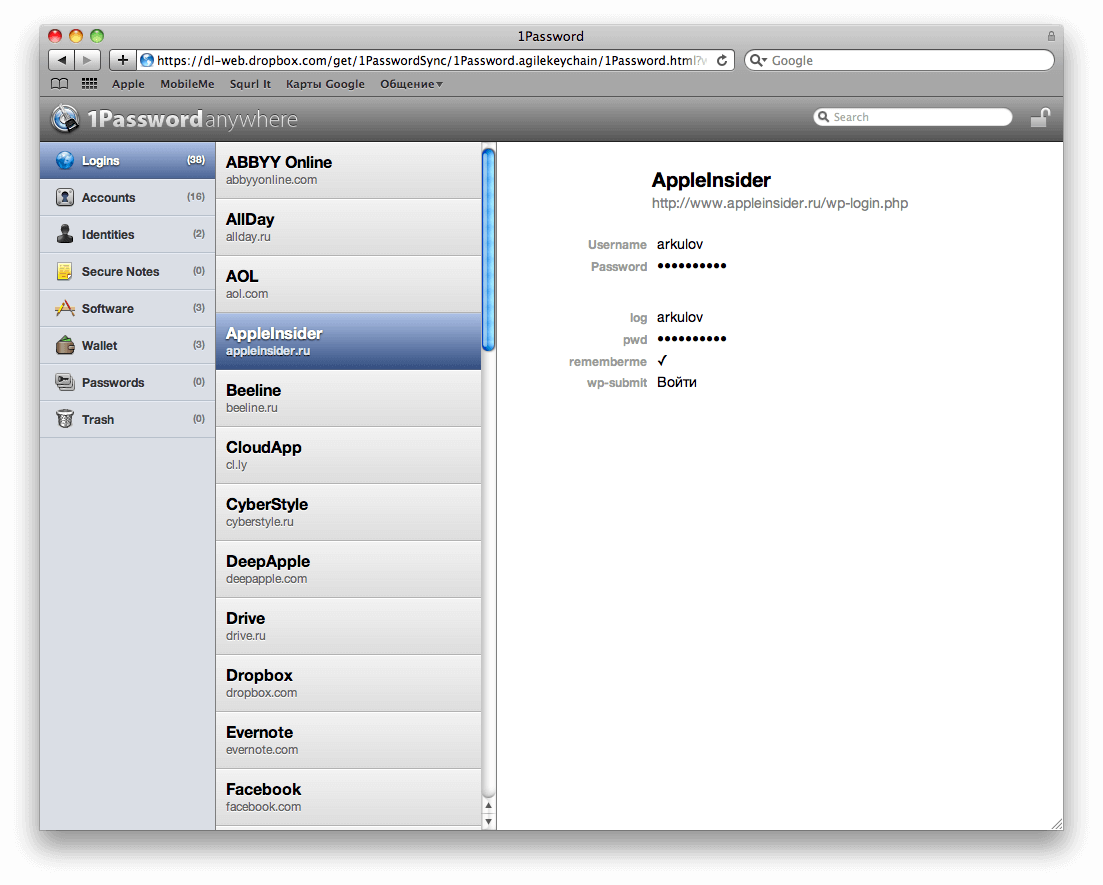1103x885 pixels.
Task: Click the 1Password padlock lock icon
Action: 1040,117
